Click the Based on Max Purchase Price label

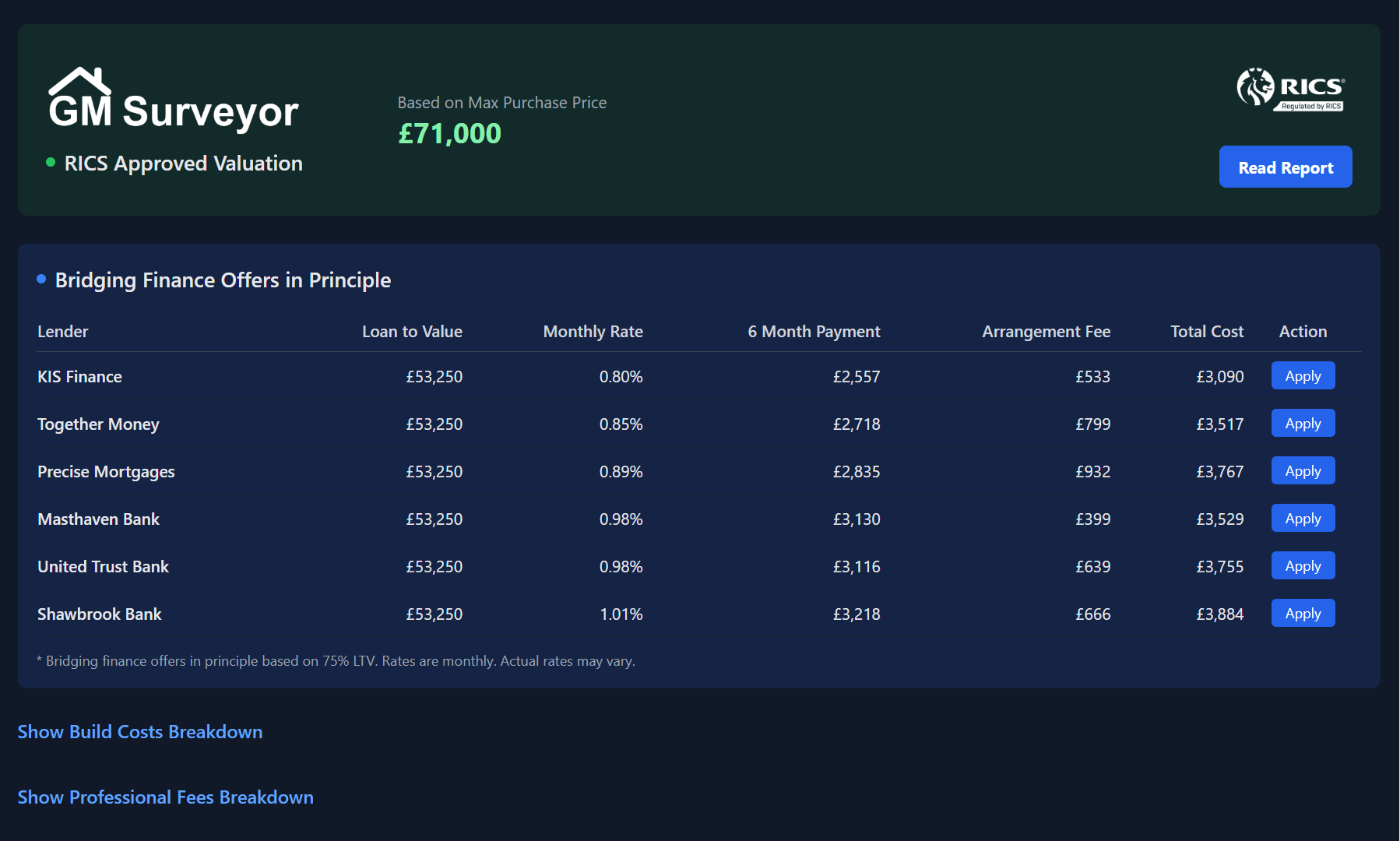point(502,103)
